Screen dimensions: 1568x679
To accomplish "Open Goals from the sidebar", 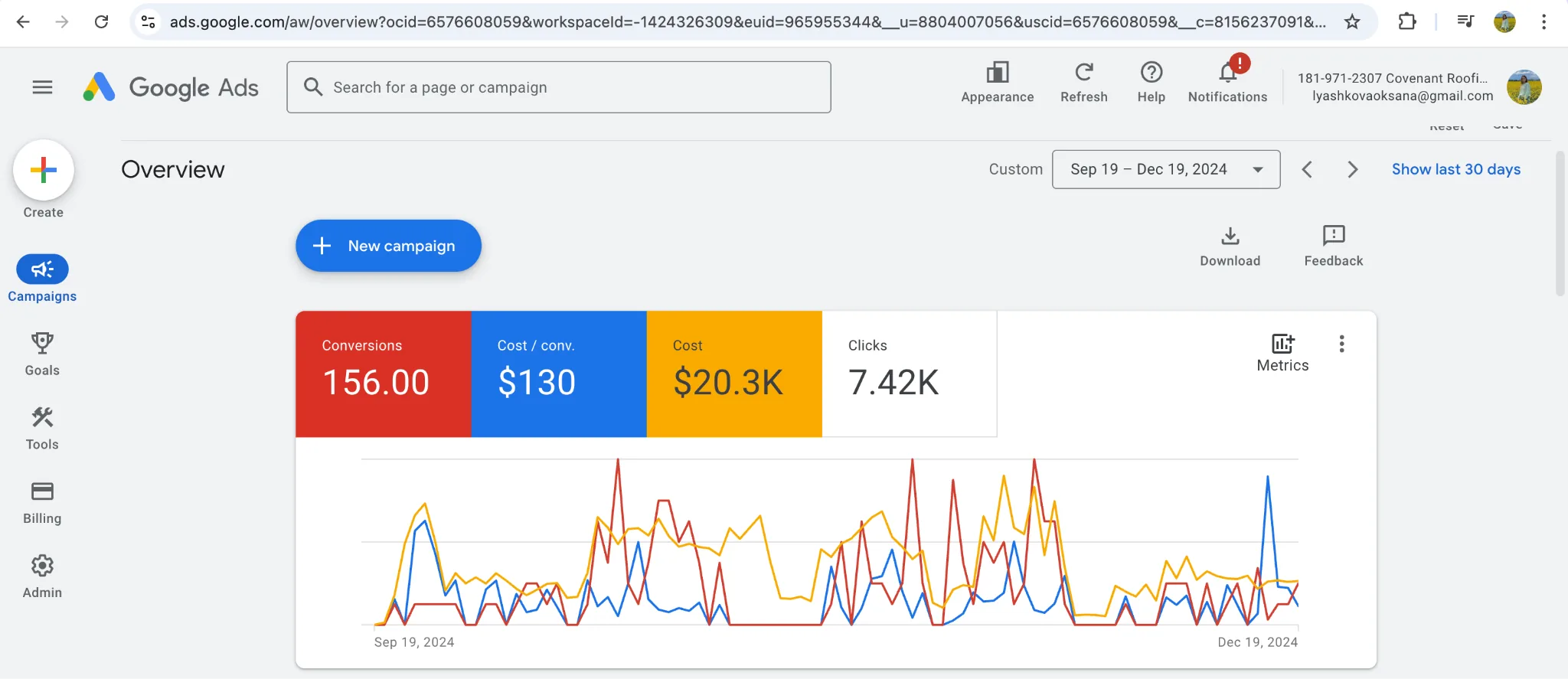I will click(42, 354).
